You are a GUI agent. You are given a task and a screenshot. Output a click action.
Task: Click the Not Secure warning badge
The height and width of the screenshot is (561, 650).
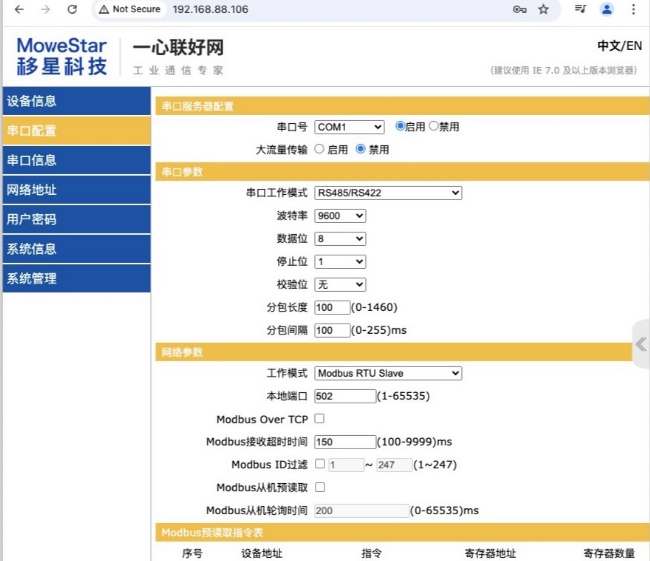pyautogui.click(x=130, y=9)
